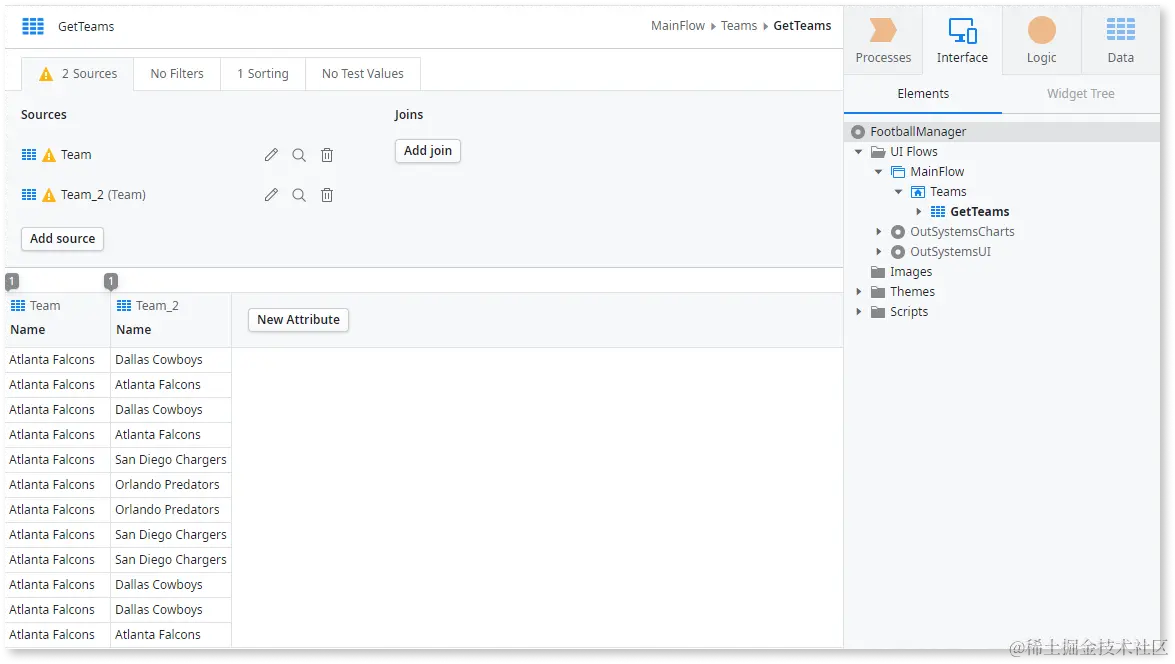Switch to the 2 Sources tab

[x=77, y=74]
